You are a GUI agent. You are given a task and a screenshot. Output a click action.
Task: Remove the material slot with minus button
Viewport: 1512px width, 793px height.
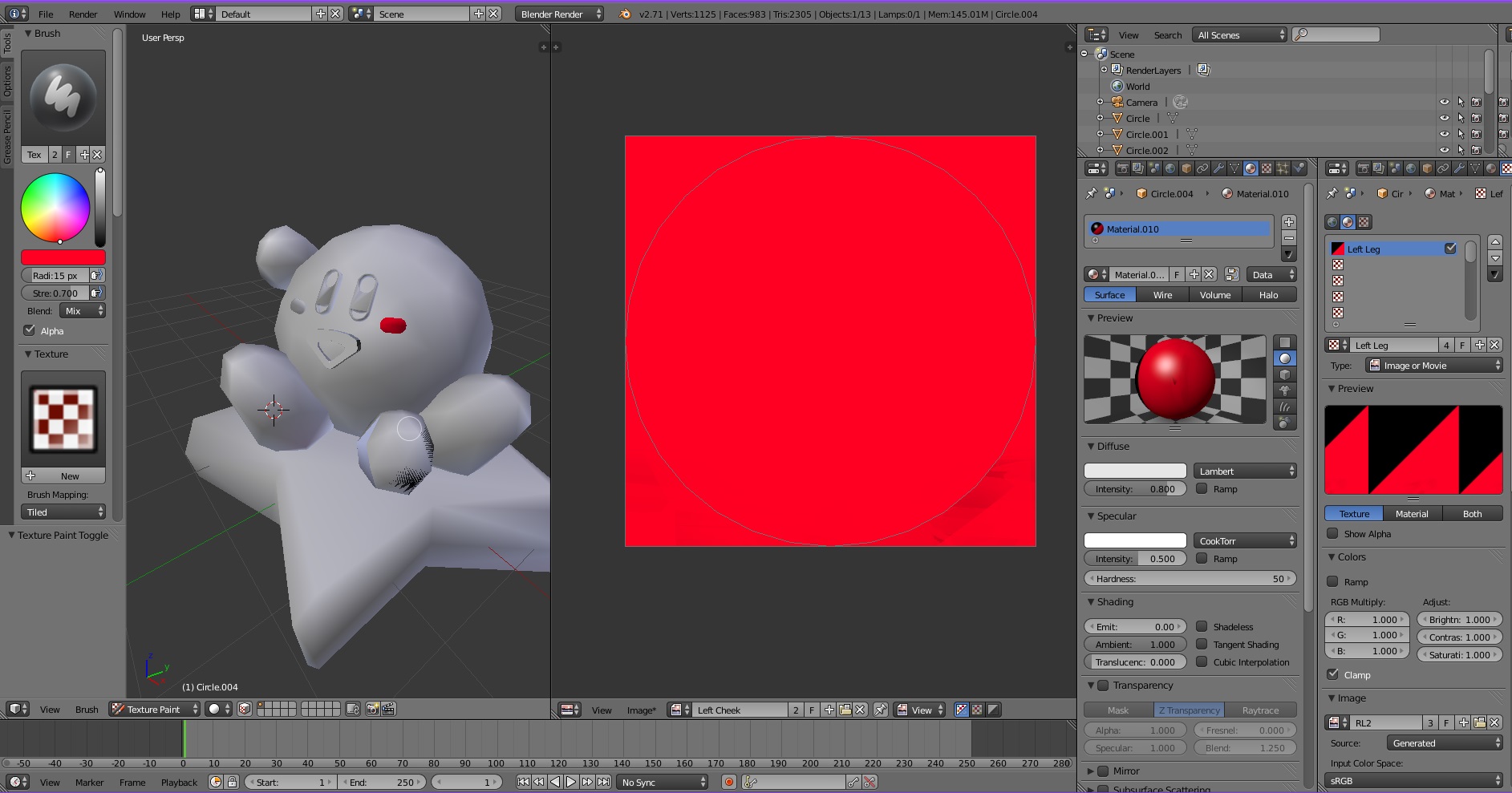[x=1289, y=238]
